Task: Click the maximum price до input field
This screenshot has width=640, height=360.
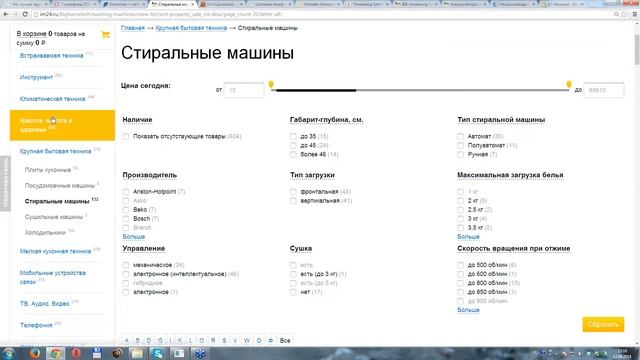Action: tap(604, 90)
